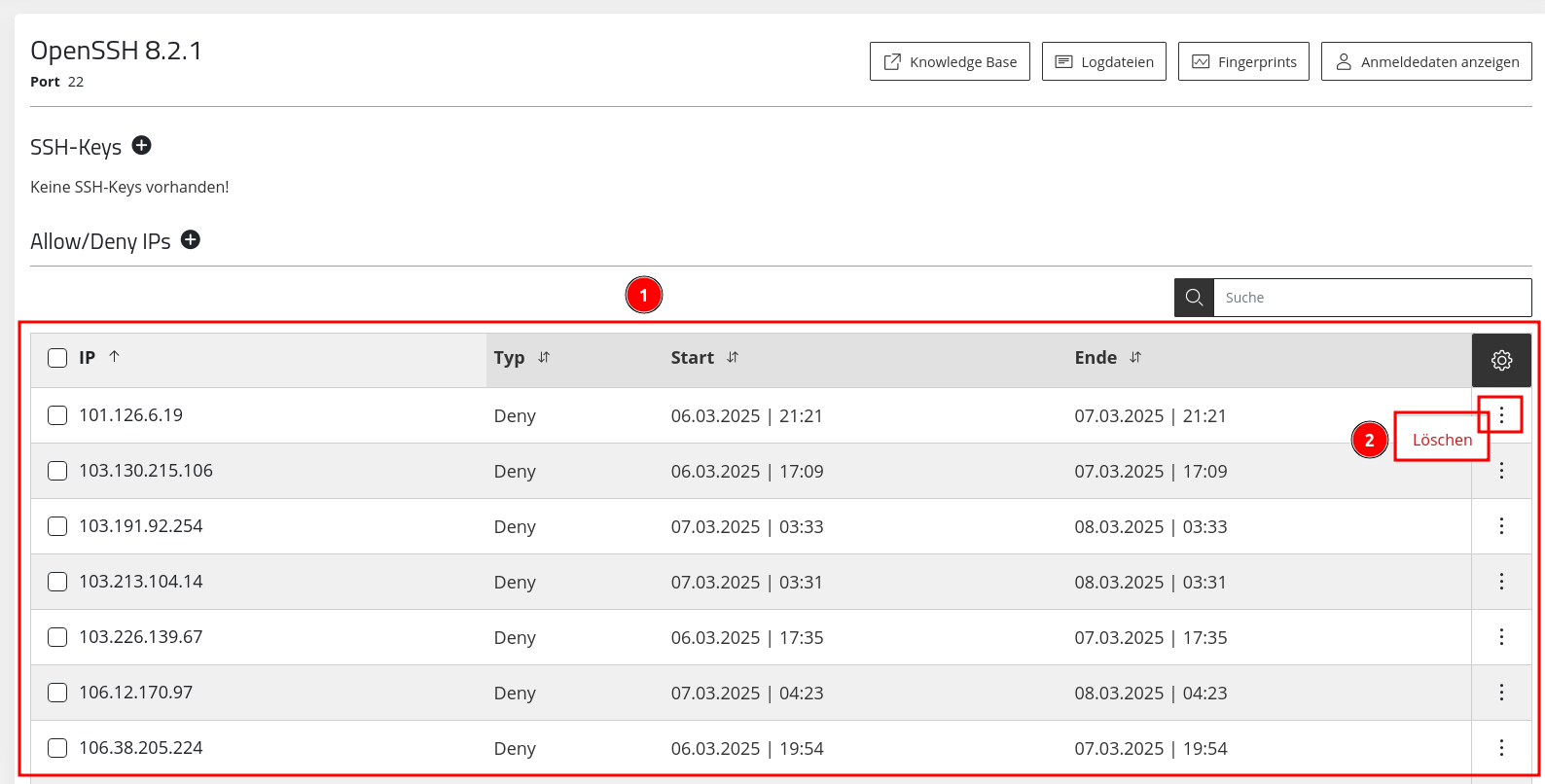
Task: Click IP address 103.191.92.254
Action: point(141,526)
